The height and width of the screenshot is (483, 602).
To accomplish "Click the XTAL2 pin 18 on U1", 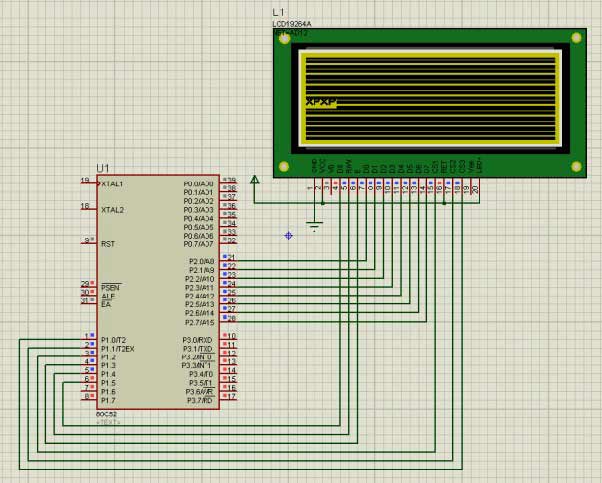I will point(89,209).
